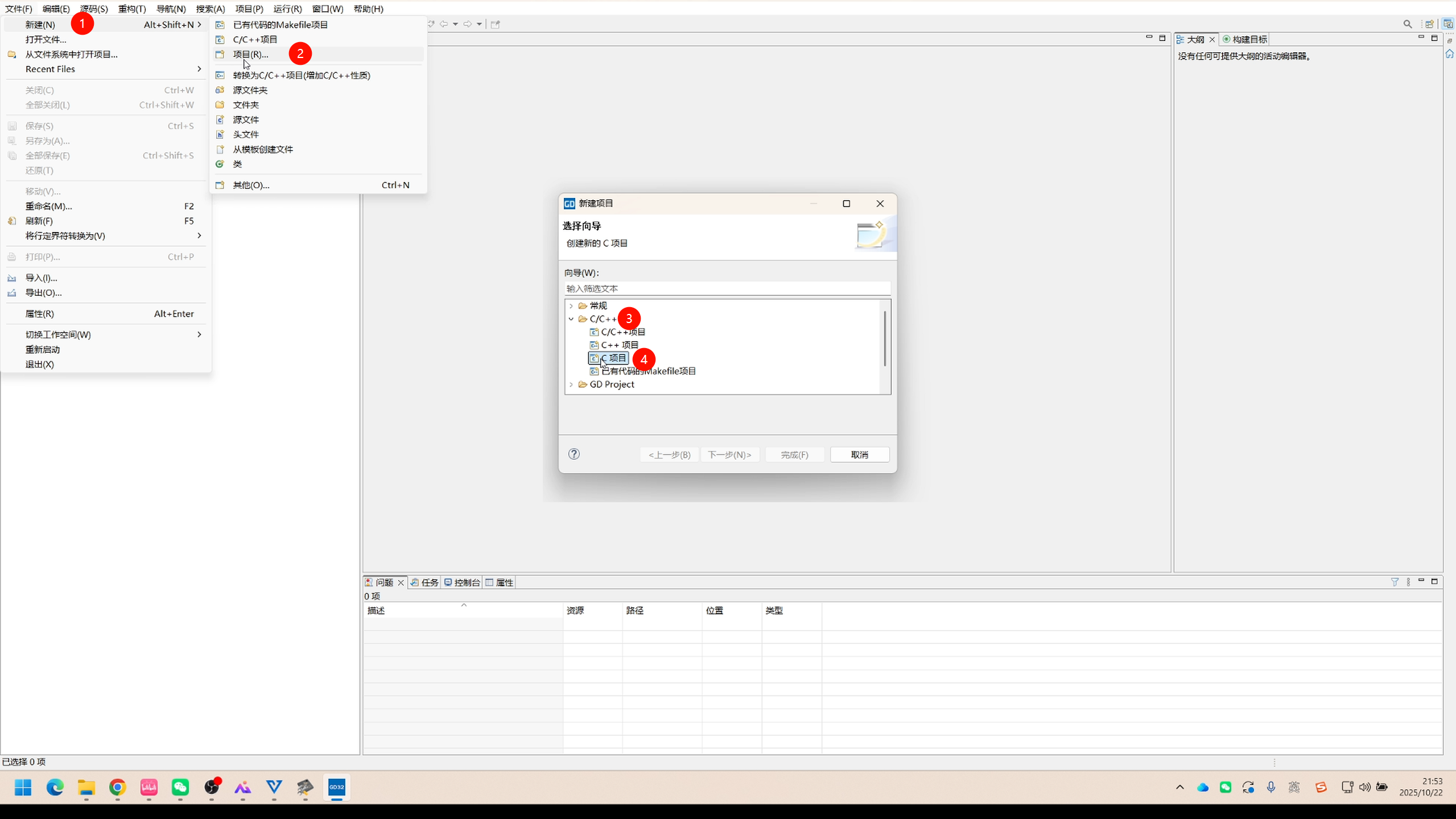Maximize the Outline panel view
This screenshot has width=1456, height=819.
click(1434, 38)
